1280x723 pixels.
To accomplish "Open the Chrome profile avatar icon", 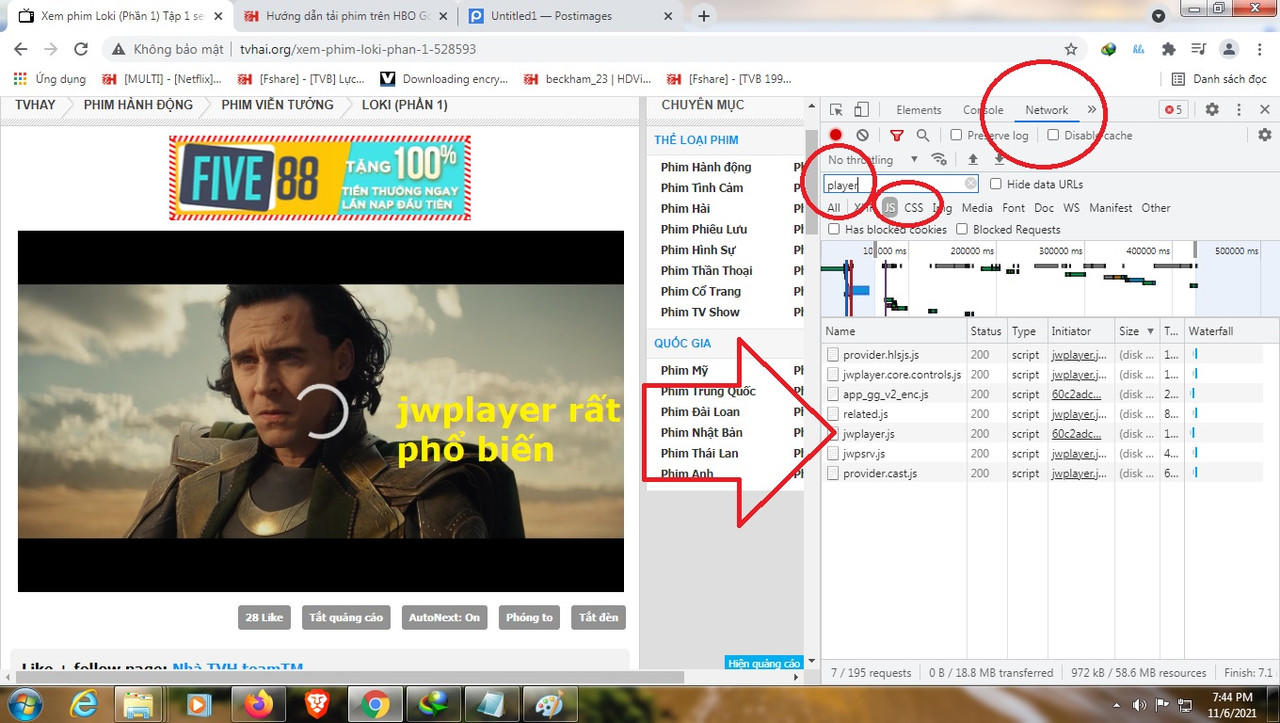I will point(1230,49).
